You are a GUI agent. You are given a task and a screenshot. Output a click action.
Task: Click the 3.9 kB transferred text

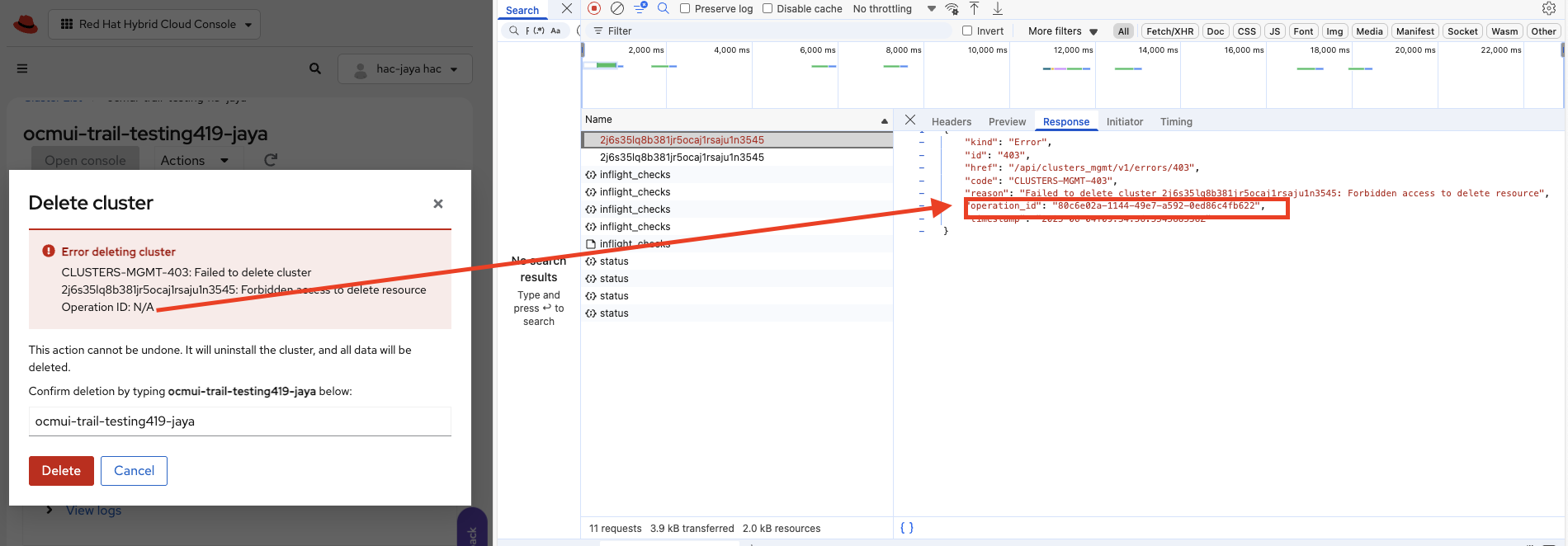point(692,529)
